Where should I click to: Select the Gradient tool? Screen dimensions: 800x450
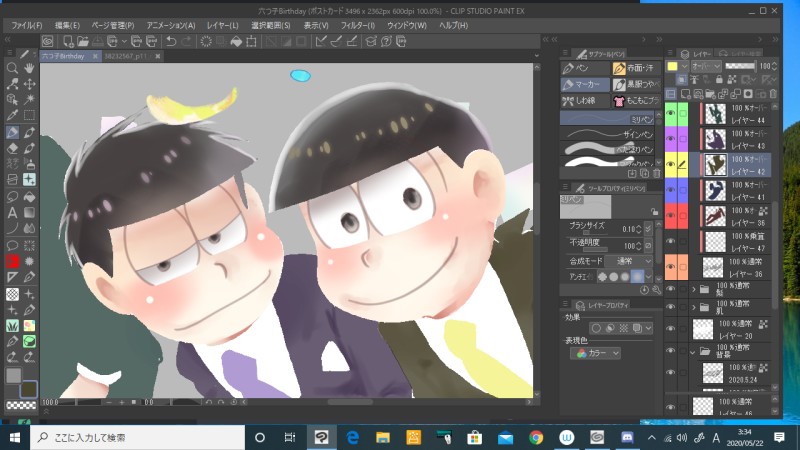coord(29,213)
